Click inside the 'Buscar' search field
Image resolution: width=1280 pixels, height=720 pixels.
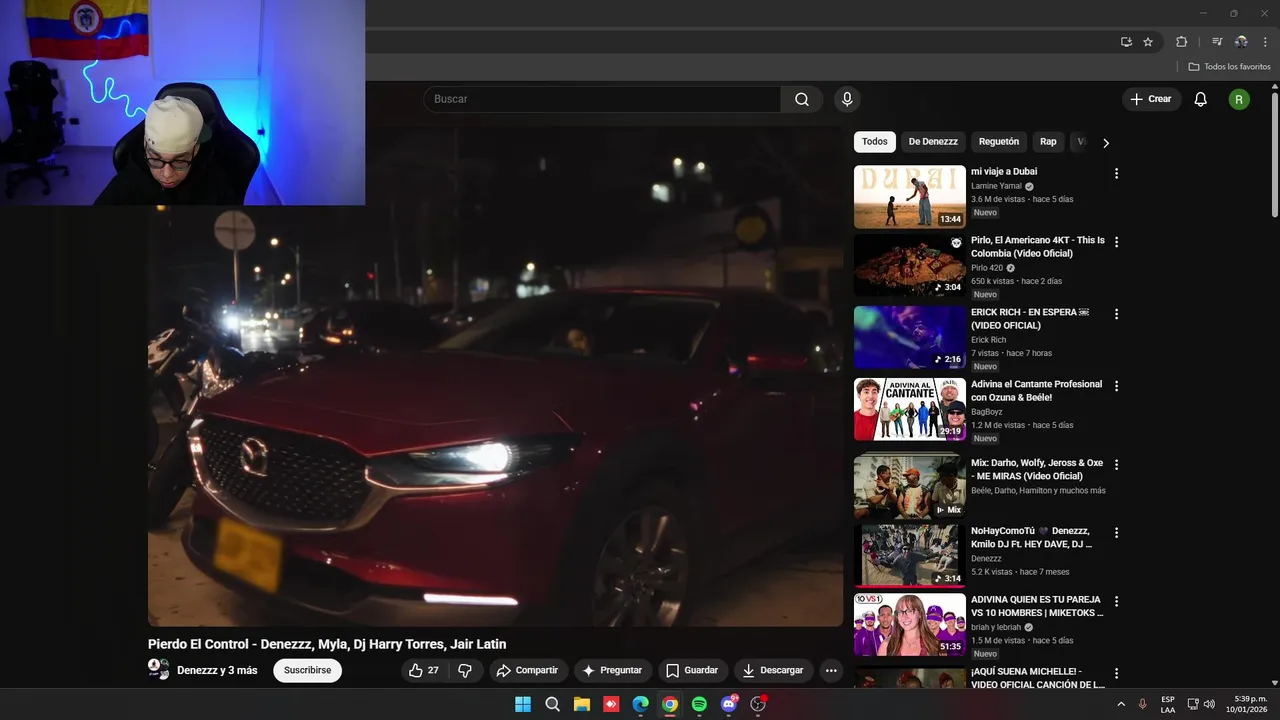pos(602,99)
